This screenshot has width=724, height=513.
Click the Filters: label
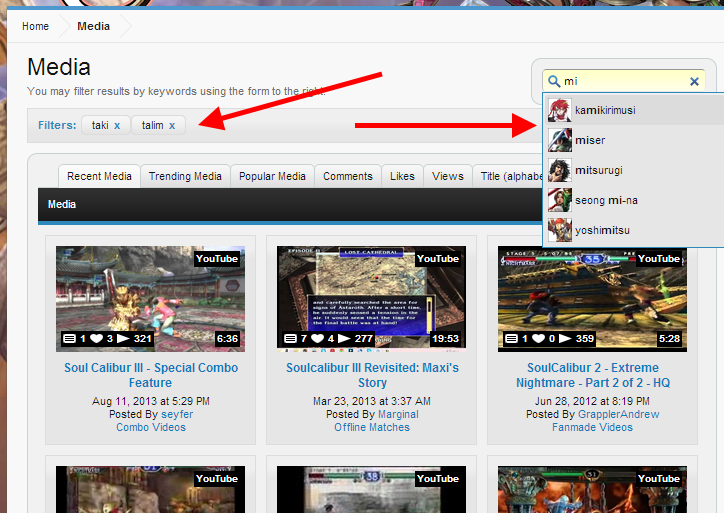coord(57,125)
